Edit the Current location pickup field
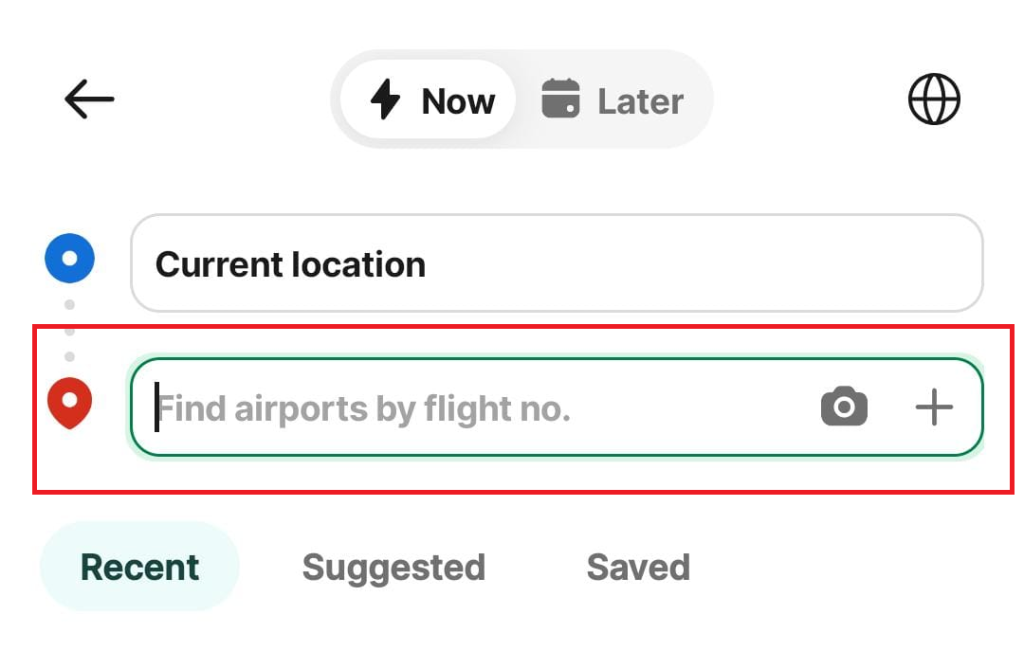 click(557, 263)
